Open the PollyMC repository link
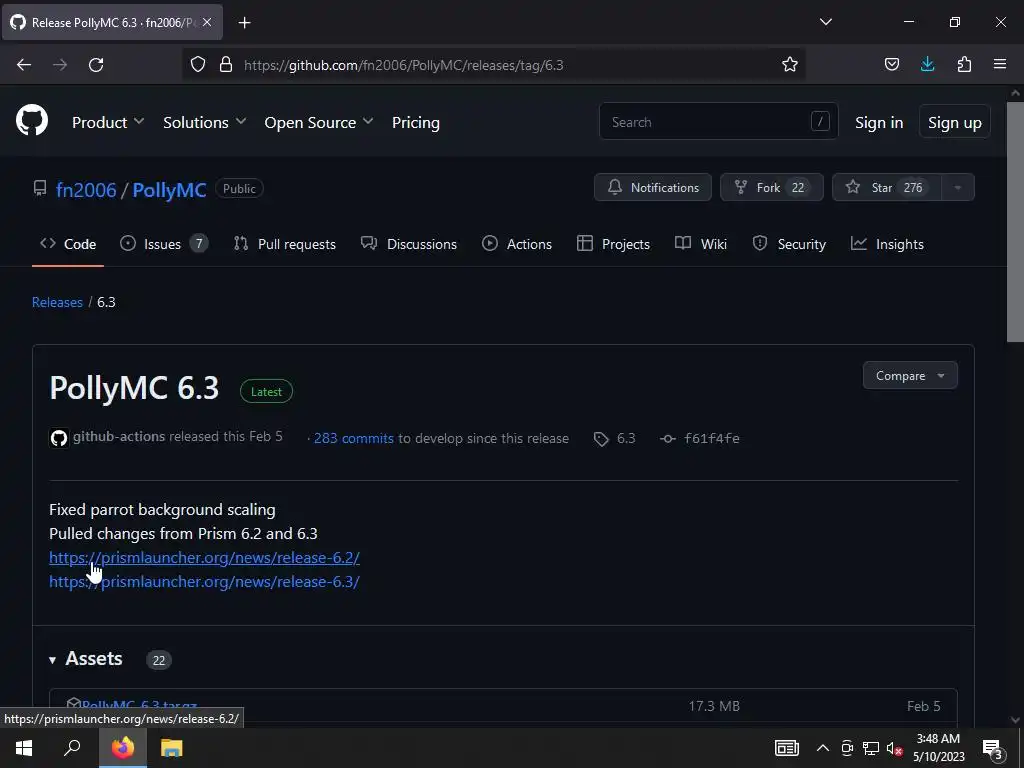The width and height of the screenshot is (1024, 768). (169, 190)
